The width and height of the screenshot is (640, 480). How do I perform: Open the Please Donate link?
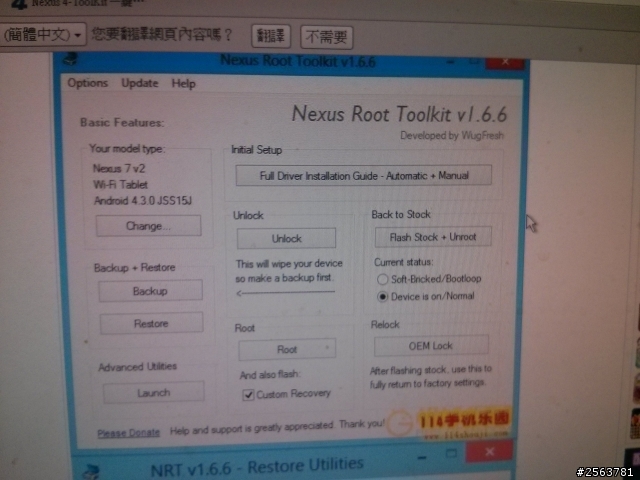coord(128,433)
